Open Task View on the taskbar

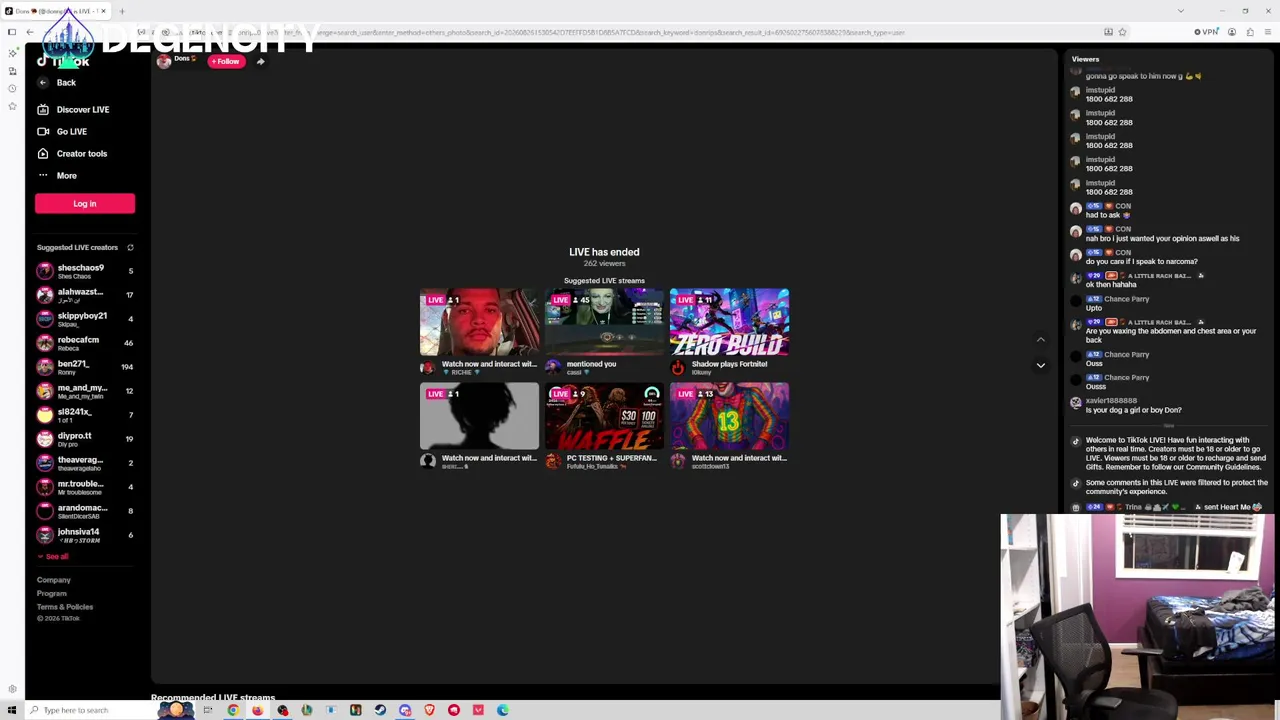click(x=208, y=710)
